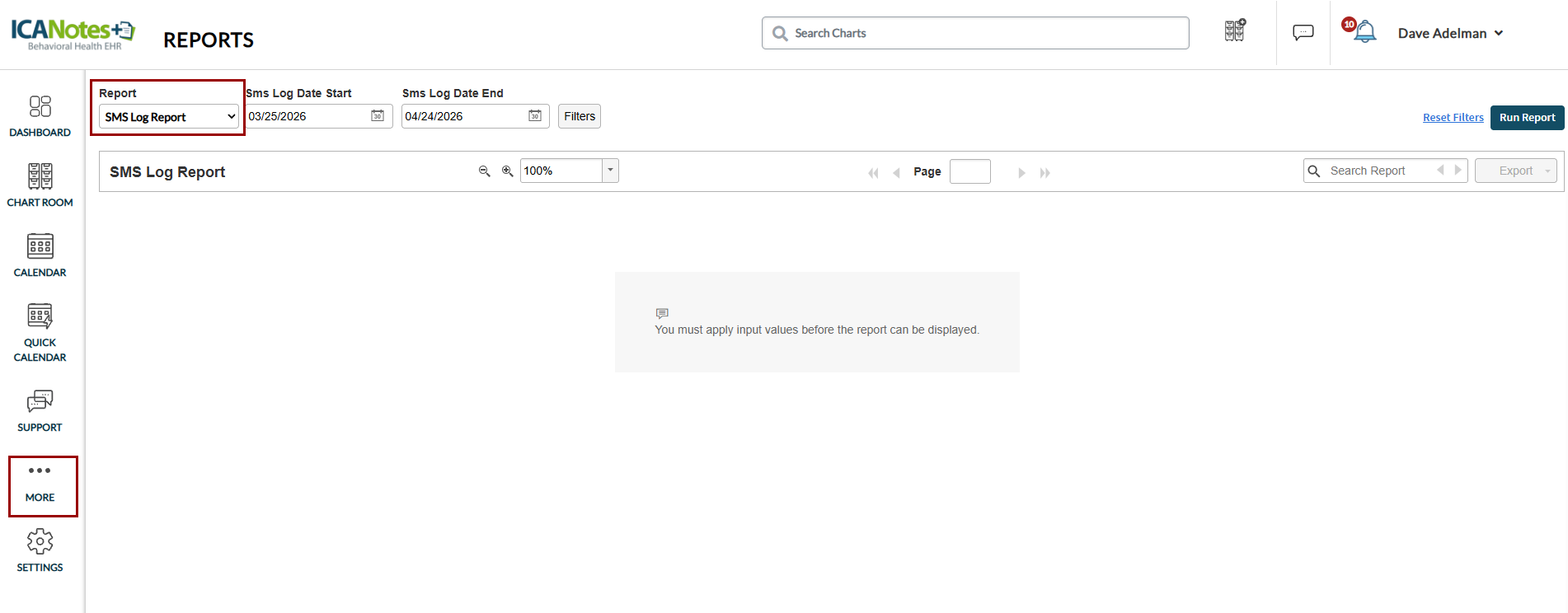Screen dimensions: 1568x613
Task: Open the Sms Log Date Start calendar picker
Action: (x=378, y=116)
